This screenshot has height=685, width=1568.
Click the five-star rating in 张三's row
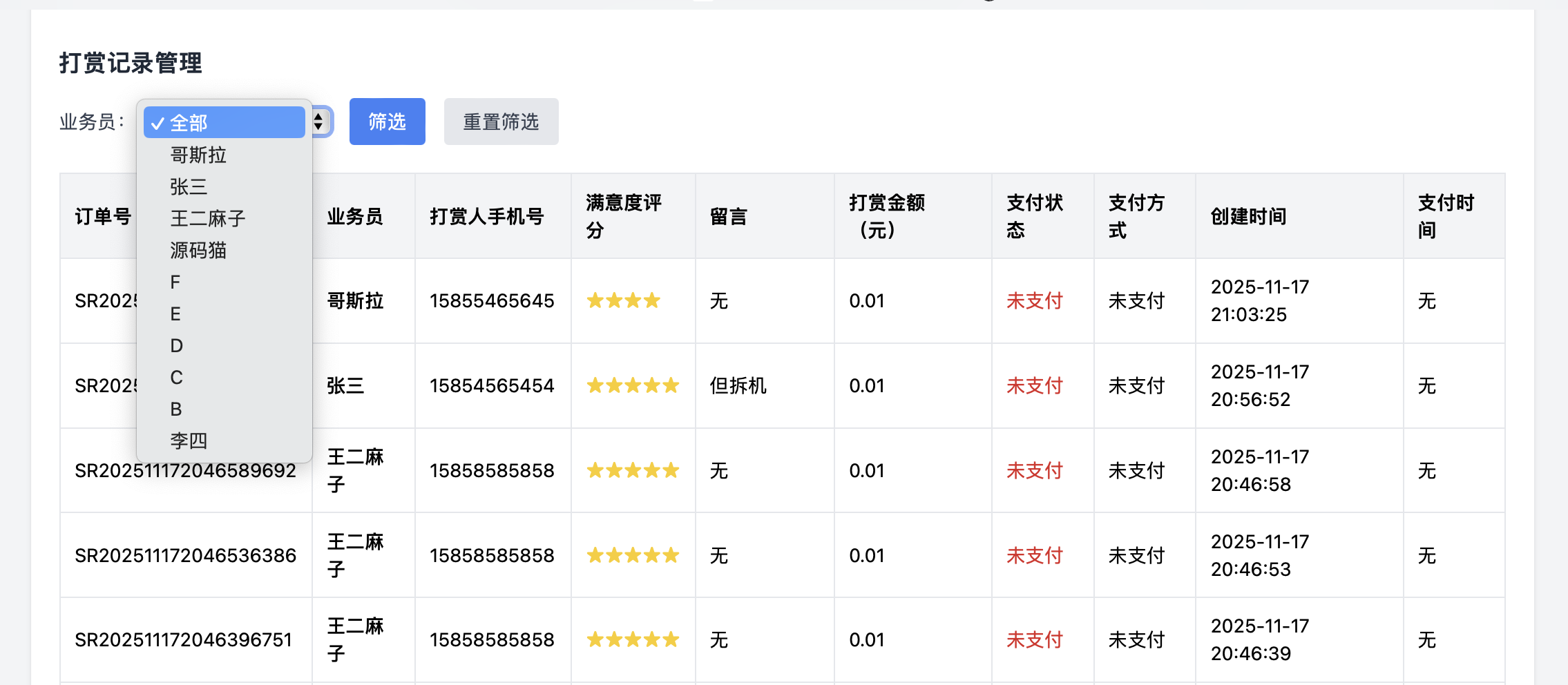[x=632, y=385]
